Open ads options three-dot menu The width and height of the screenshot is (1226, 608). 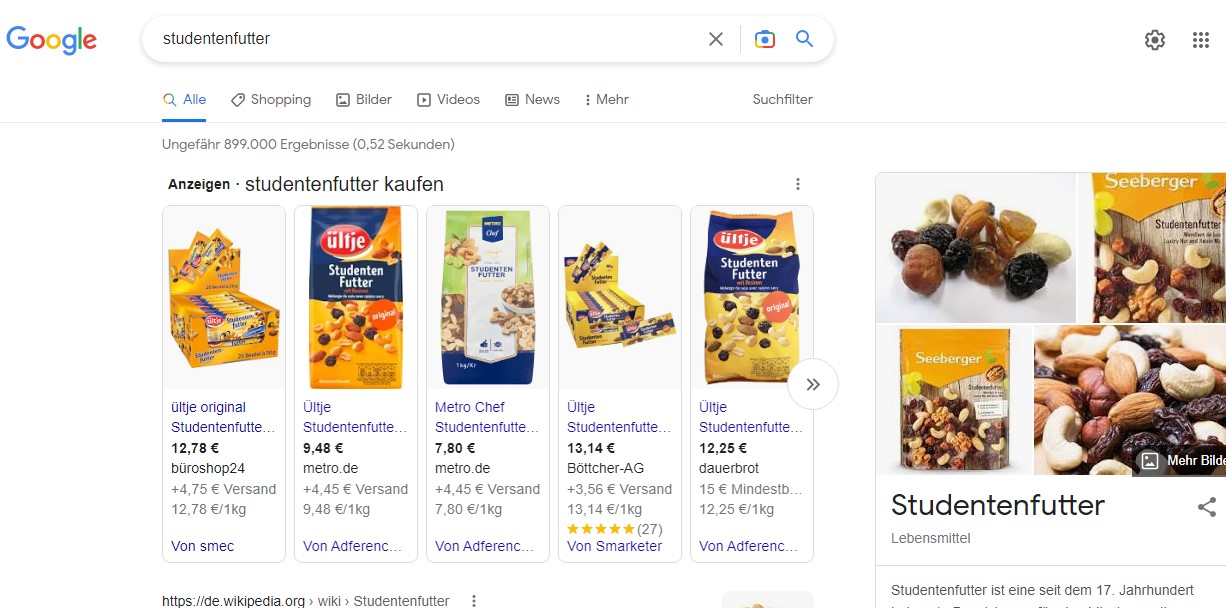coord(798,184)
